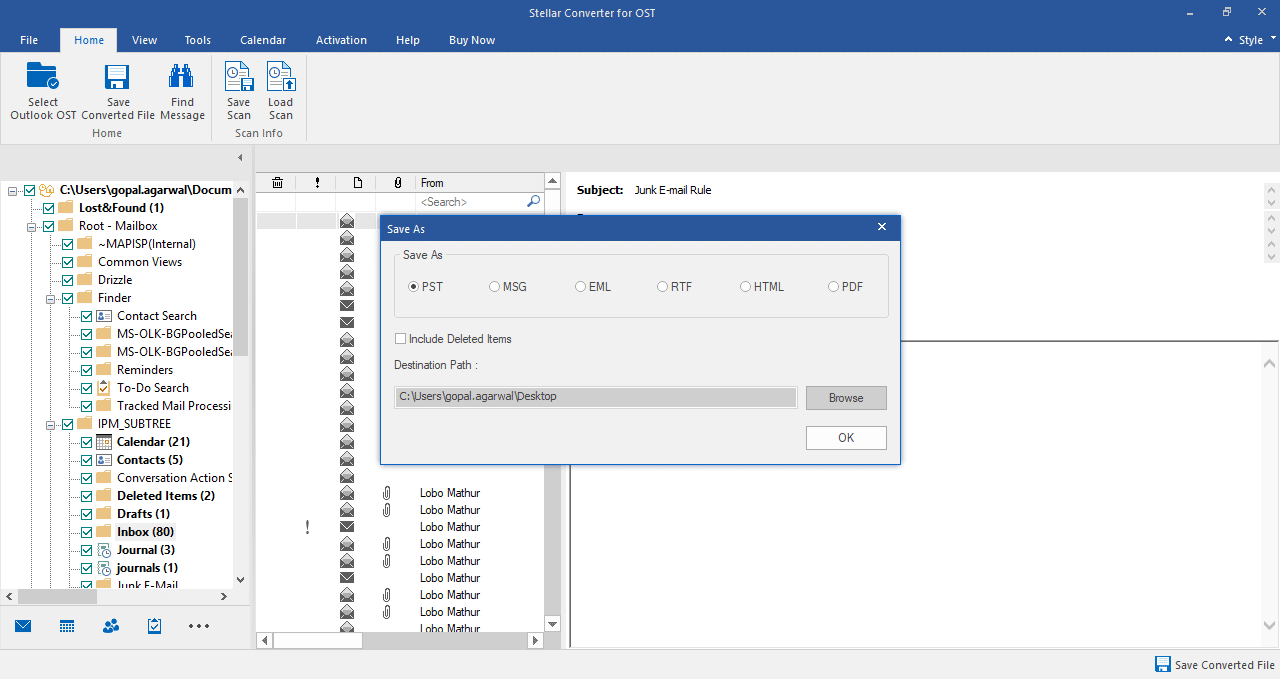This screenshot has width=1280, height=679.
Task: Select the Common Views folder
Action: click(140, 262)
